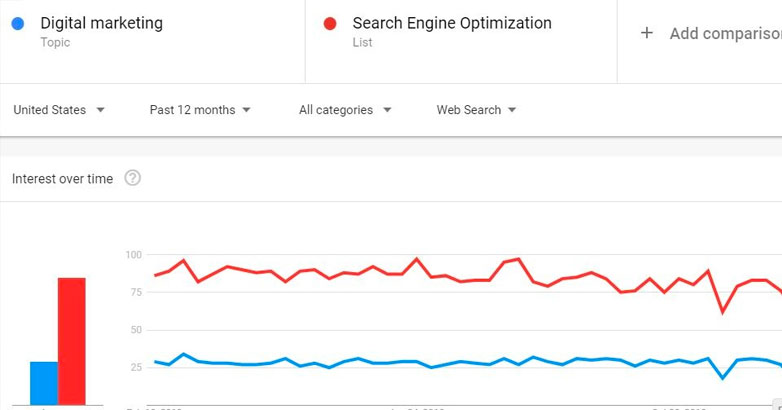Image resolution: width=782 pixels, height=410 pixels.
Task: Open the All categories dropdown
Action: click(x=345, y=110)
